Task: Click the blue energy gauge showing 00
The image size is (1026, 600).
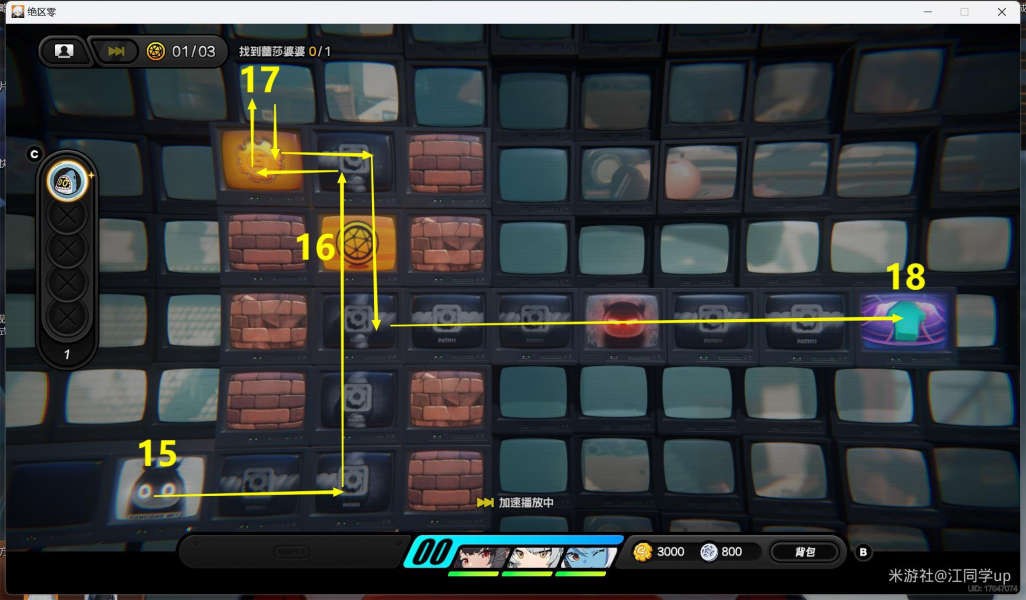Action: (430, 552)
